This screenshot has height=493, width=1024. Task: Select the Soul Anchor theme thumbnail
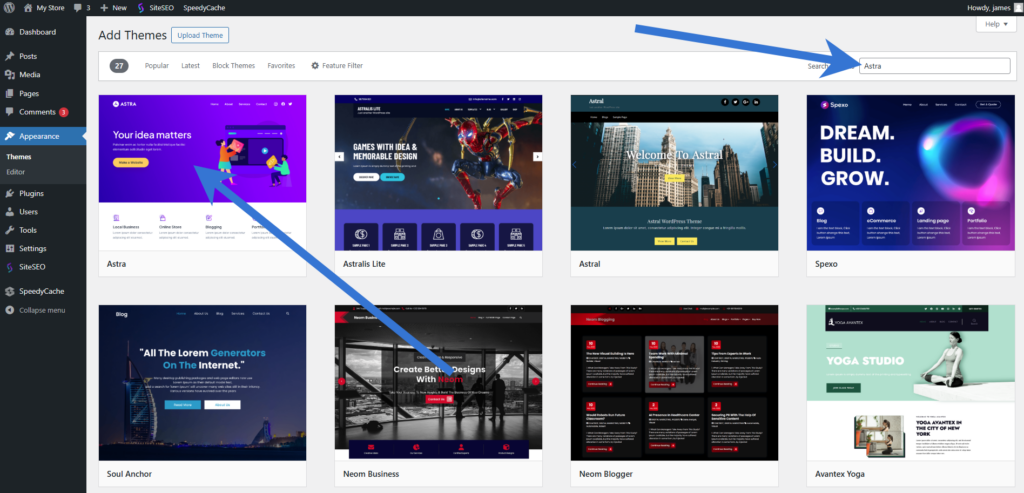click(202, 383)
